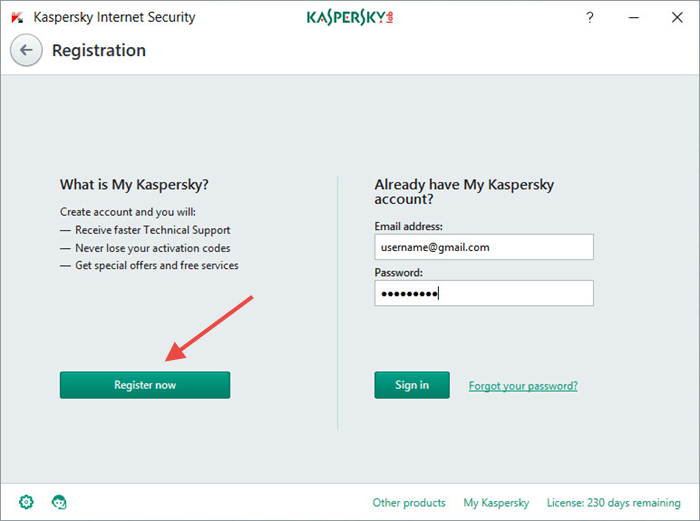Minimize the Kaspersky Internet Security window
This screenshot has width=700, height=521.
[633, 17]
